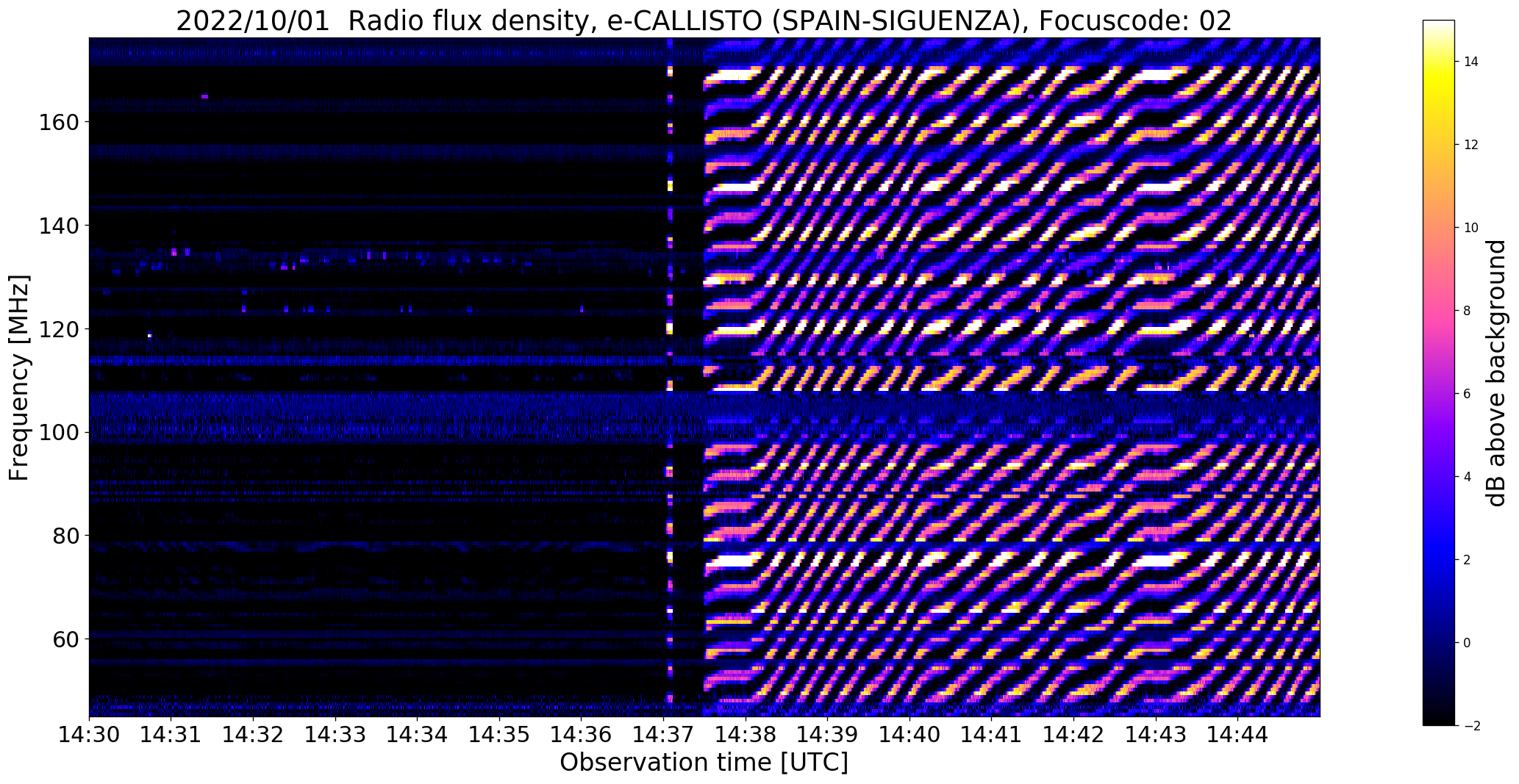
Task: Click the blue noisy FM band near 100 MHz
Action: click(x=704, y=417)
